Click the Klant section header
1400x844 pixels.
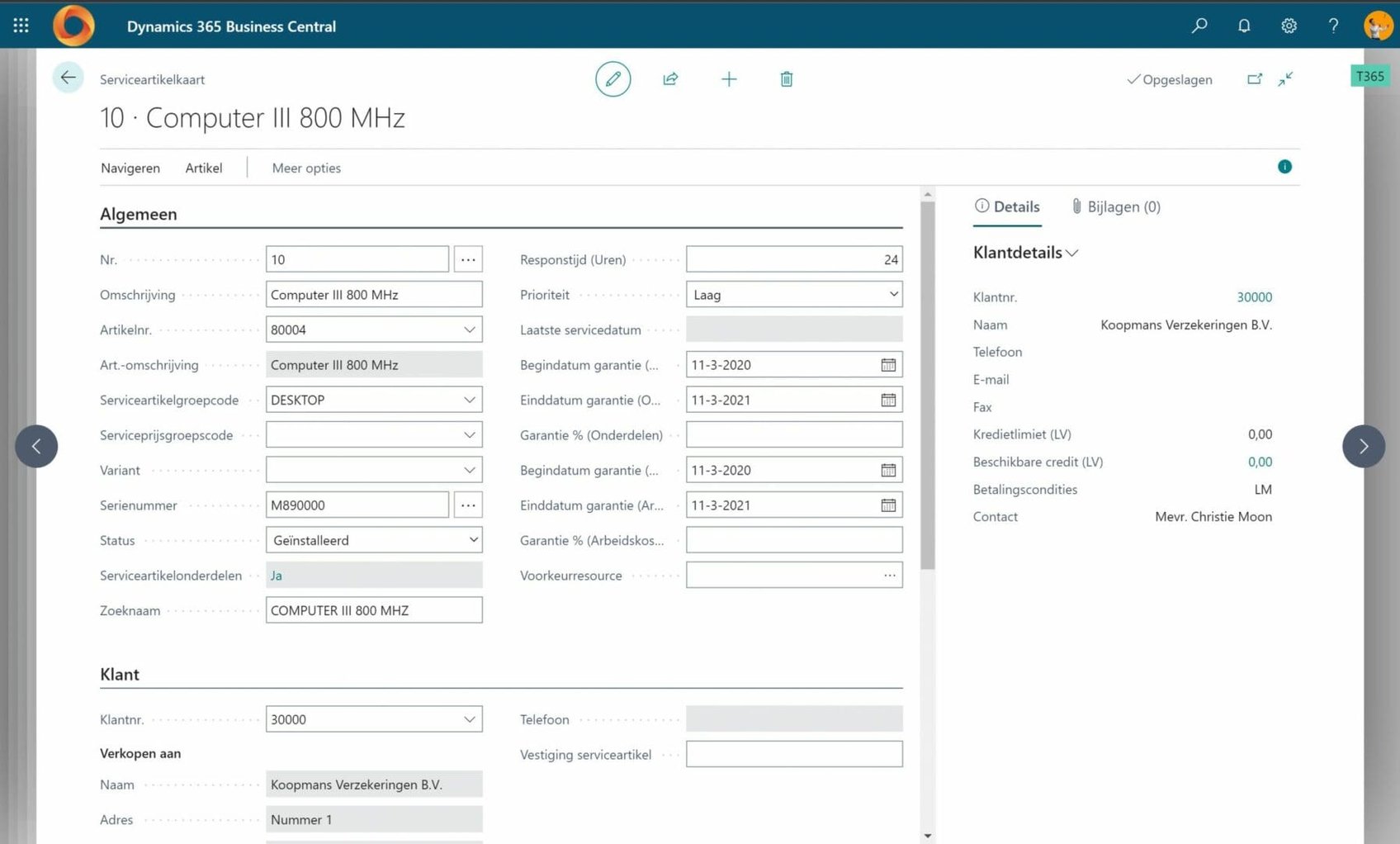coord(120,675)
